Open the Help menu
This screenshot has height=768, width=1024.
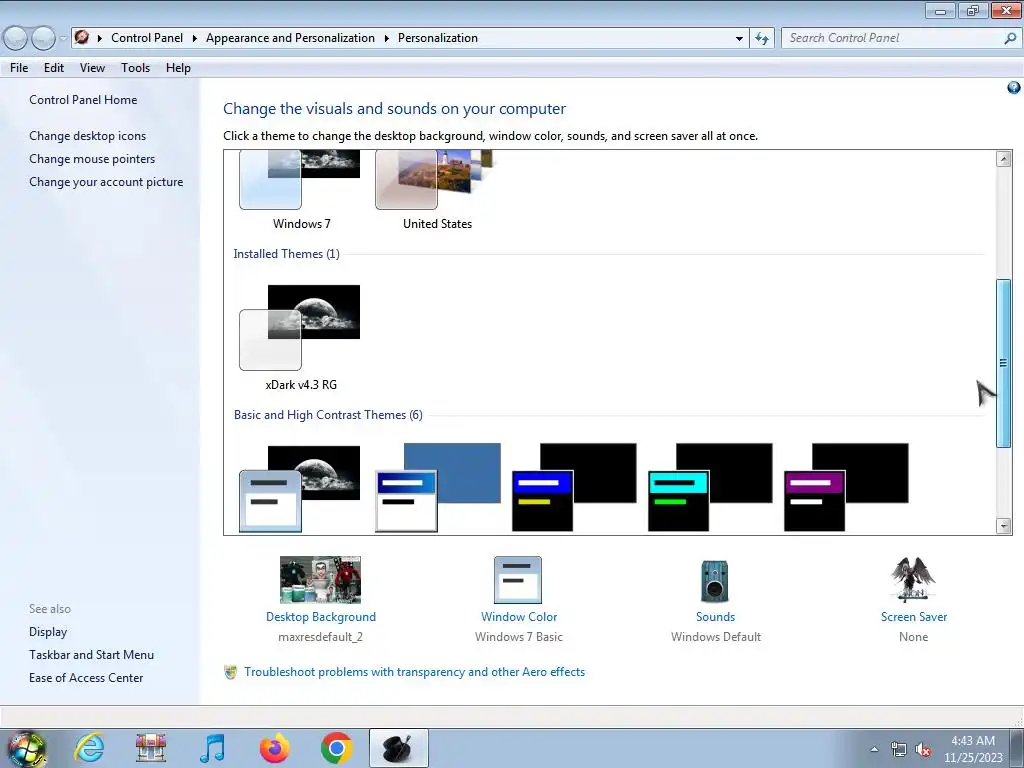(x=178, y=68)
